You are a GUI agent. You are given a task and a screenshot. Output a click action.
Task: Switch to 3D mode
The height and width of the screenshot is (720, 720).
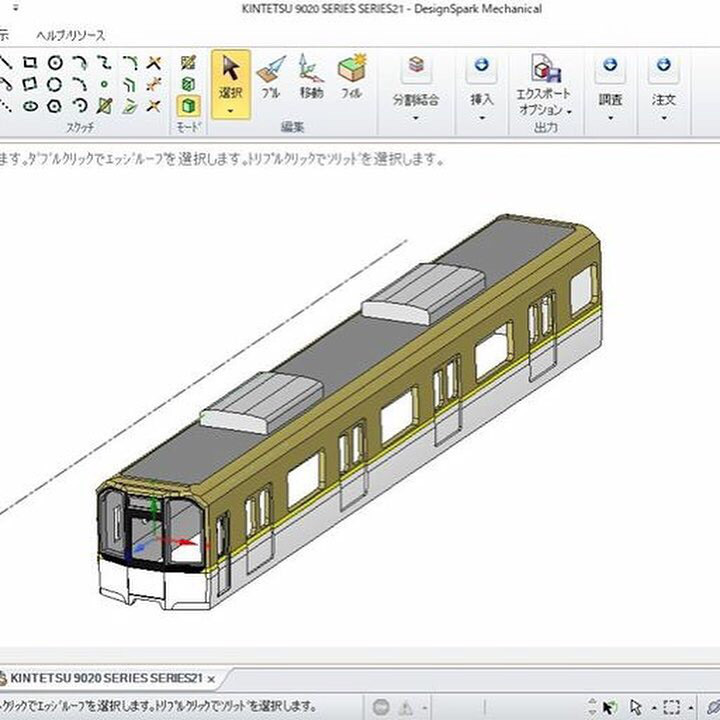pos(188,106)
